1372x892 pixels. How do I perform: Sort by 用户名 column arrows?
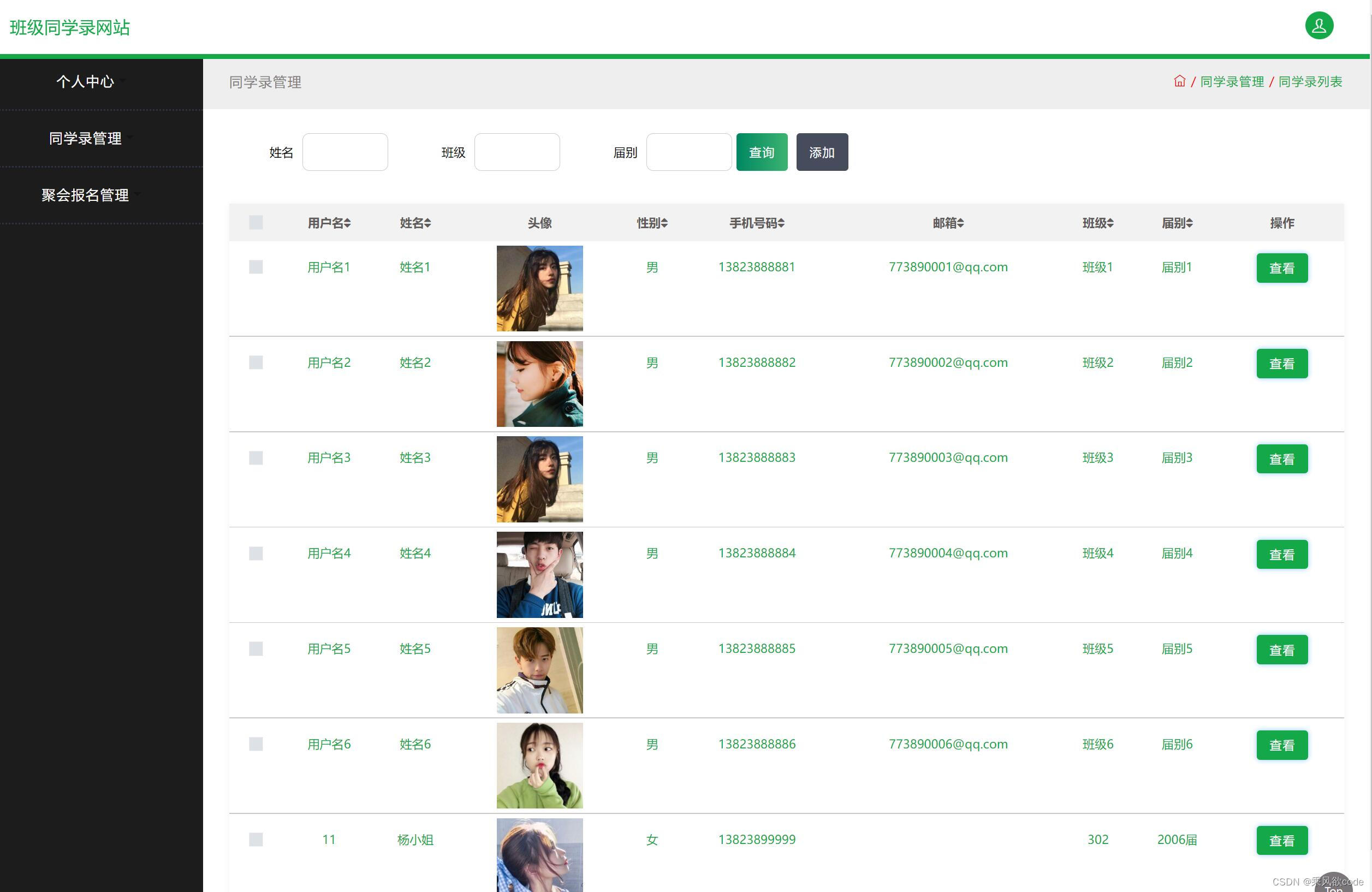point(347,224)
